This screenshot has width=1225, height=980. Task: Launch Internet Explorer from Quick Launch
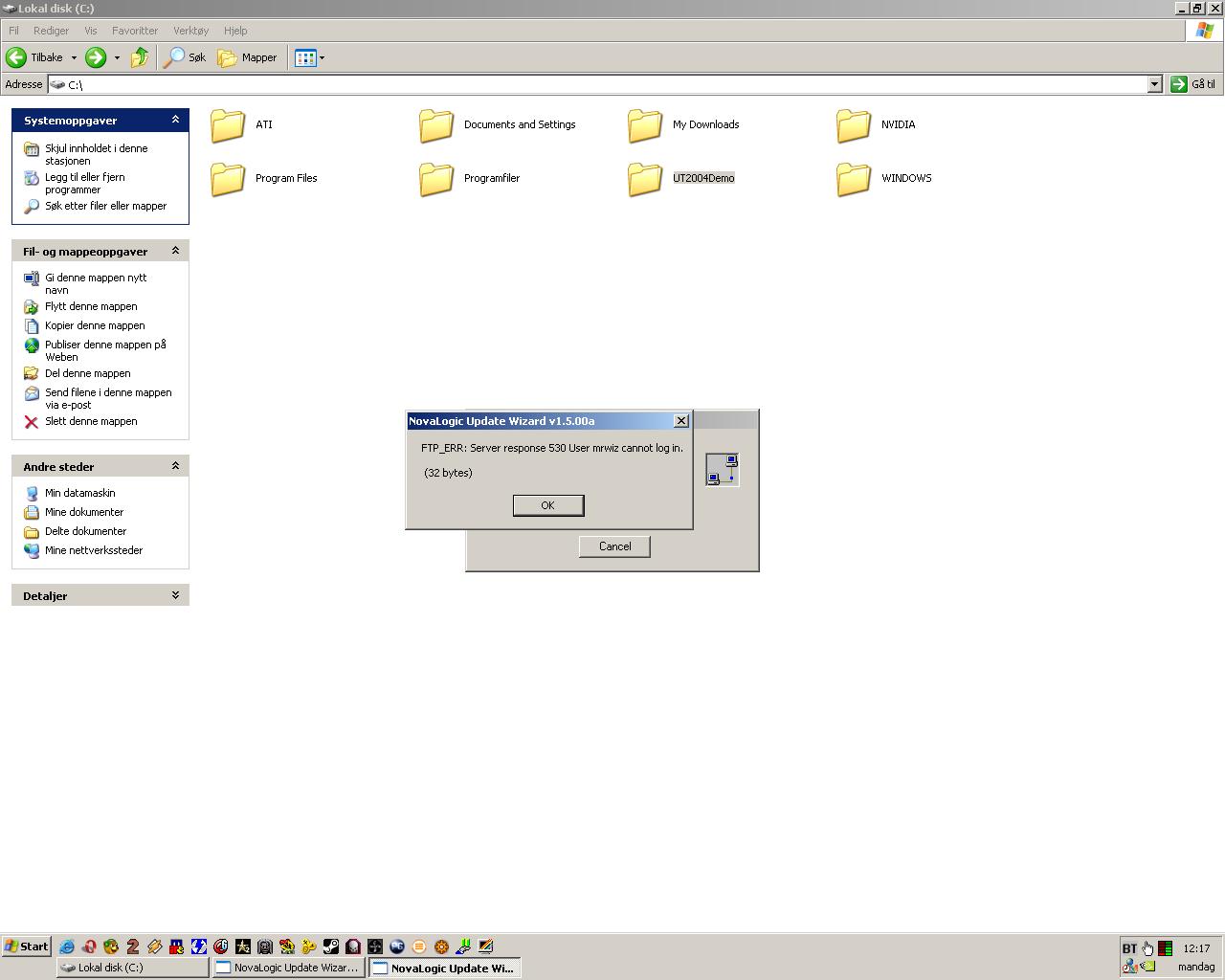click(67, 947)
